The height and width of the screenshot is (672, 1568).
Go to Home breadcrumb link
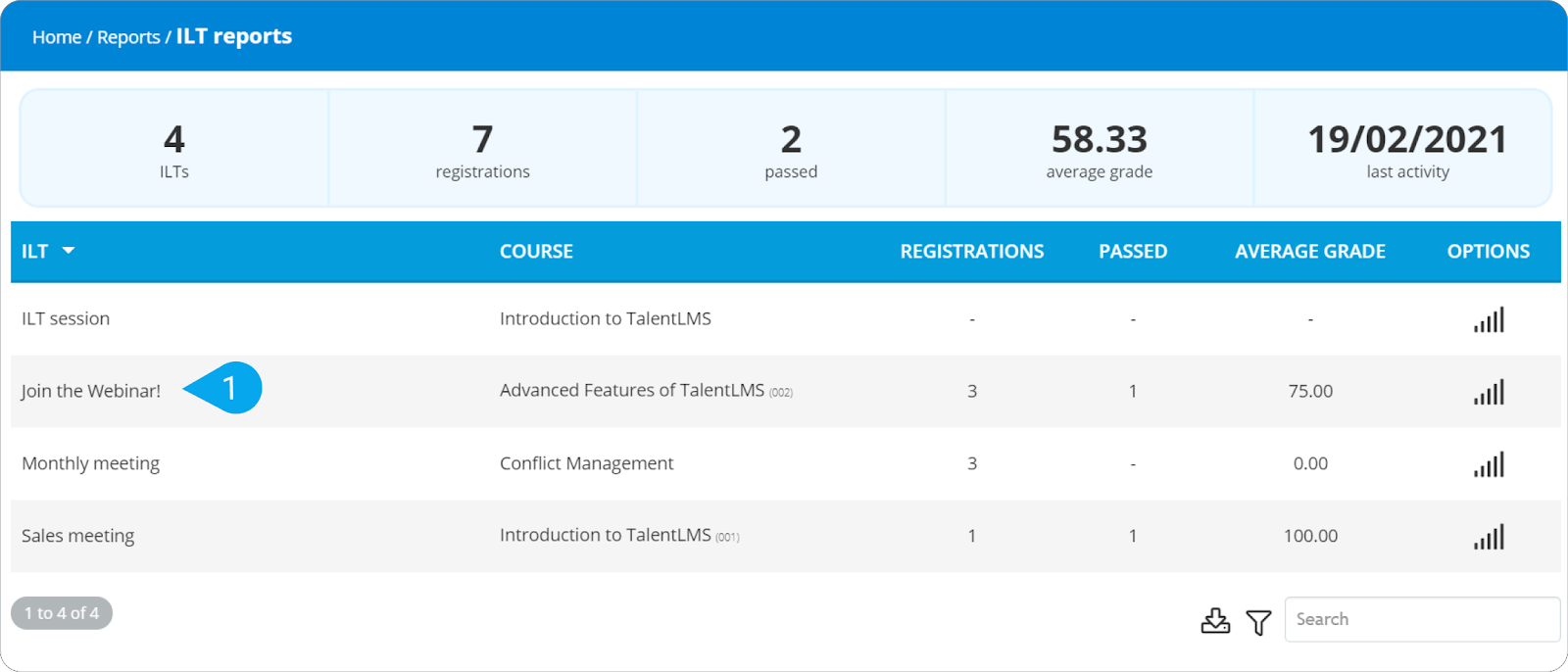click(x=57, y=37)
